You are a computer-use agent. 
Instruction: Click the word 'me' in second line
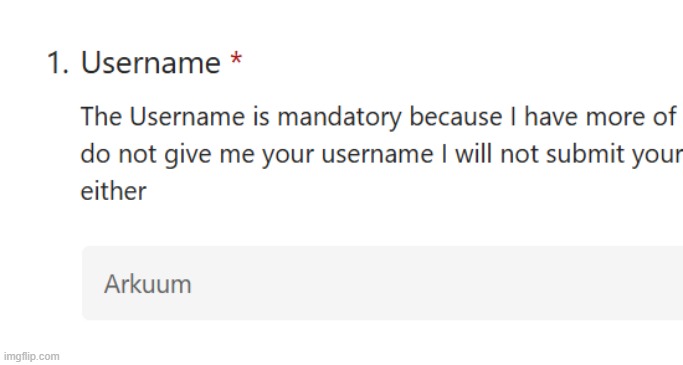click(237, 156)
